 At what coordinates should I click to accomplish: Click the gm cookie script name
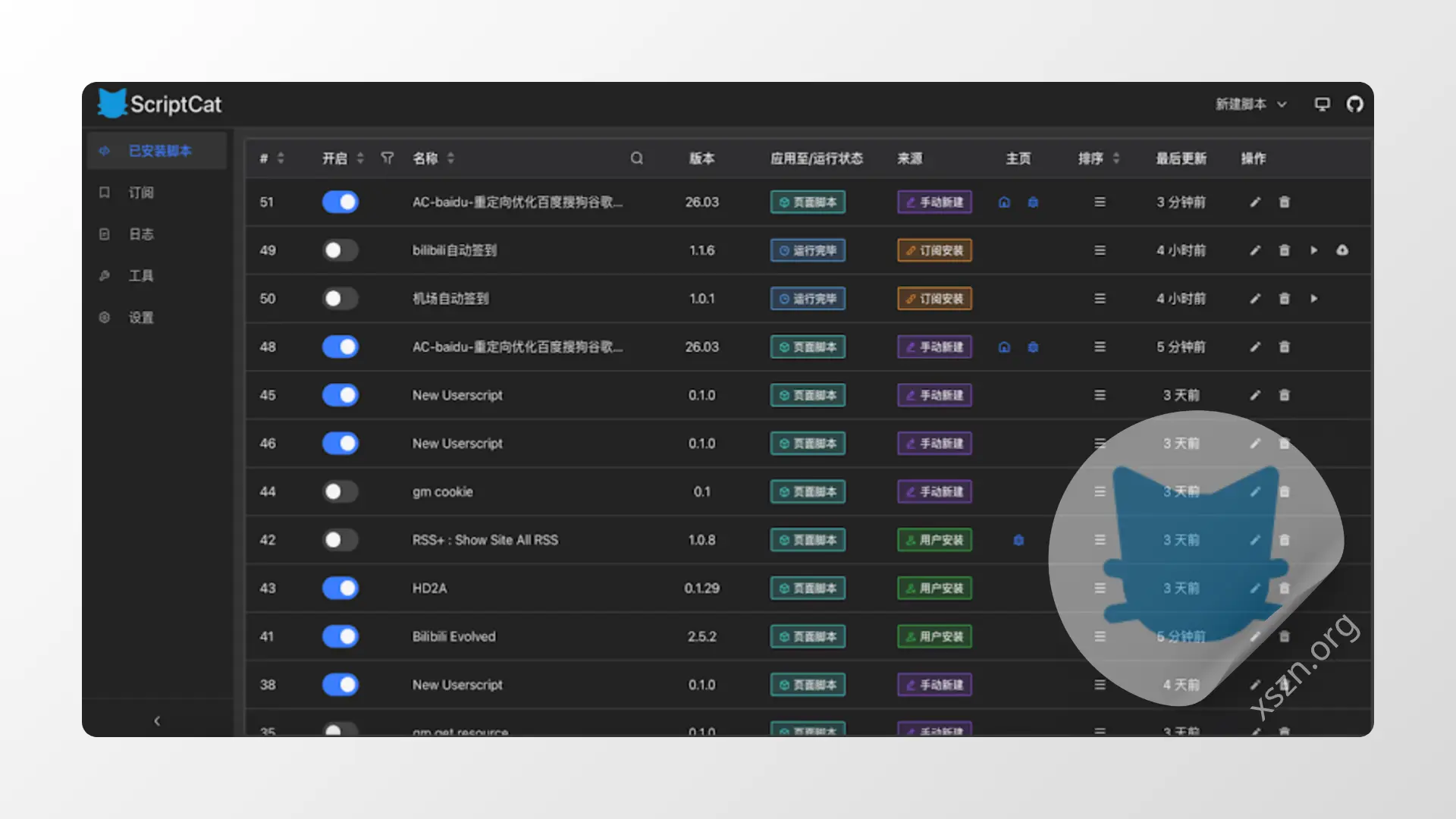pos(442,492)
